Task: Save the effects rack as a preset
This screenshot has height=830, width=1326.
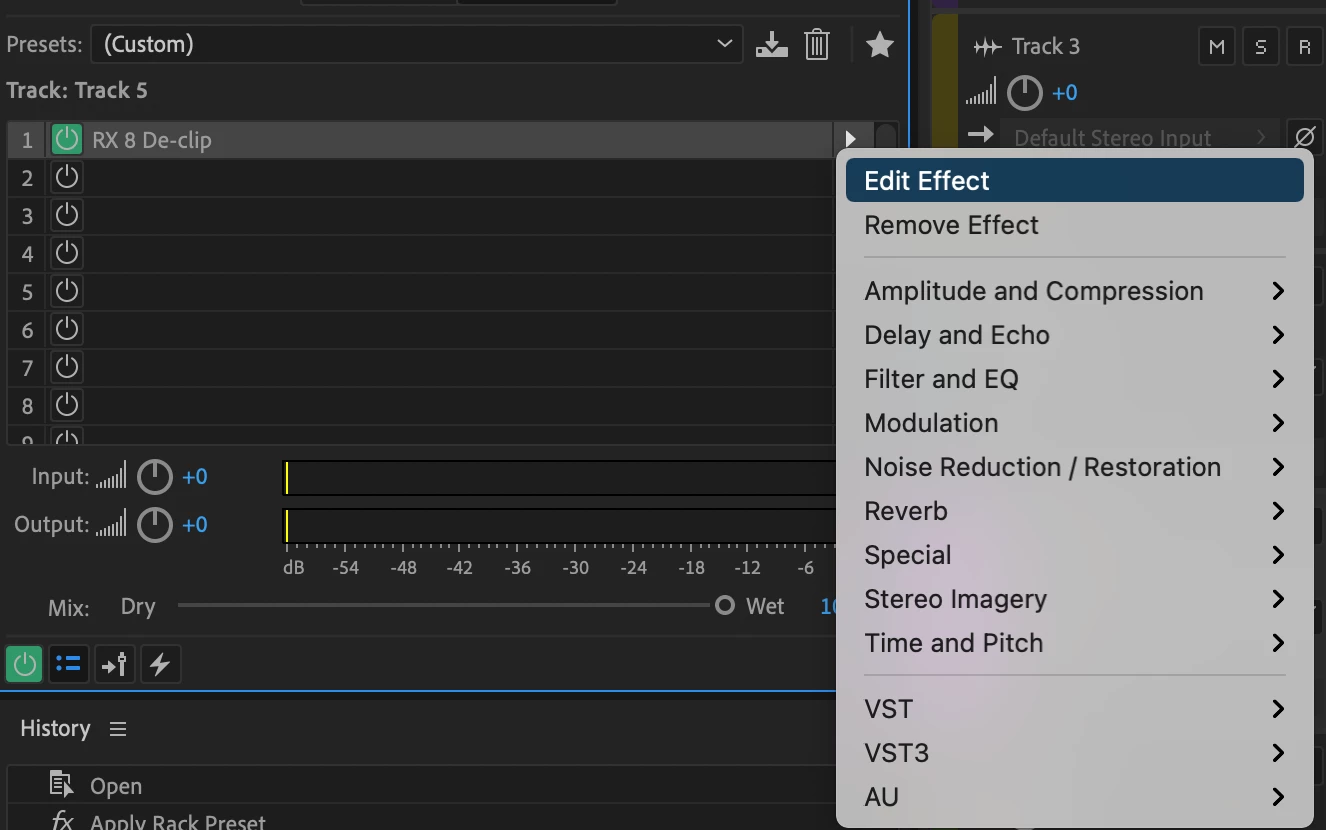Action: 772,44
